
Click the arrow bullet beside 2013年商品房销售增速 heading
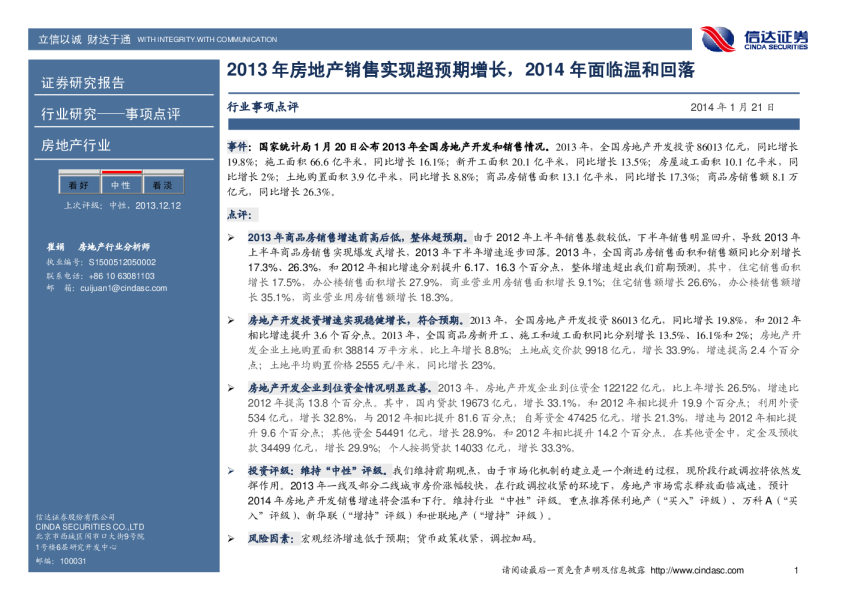pos(232,239)
